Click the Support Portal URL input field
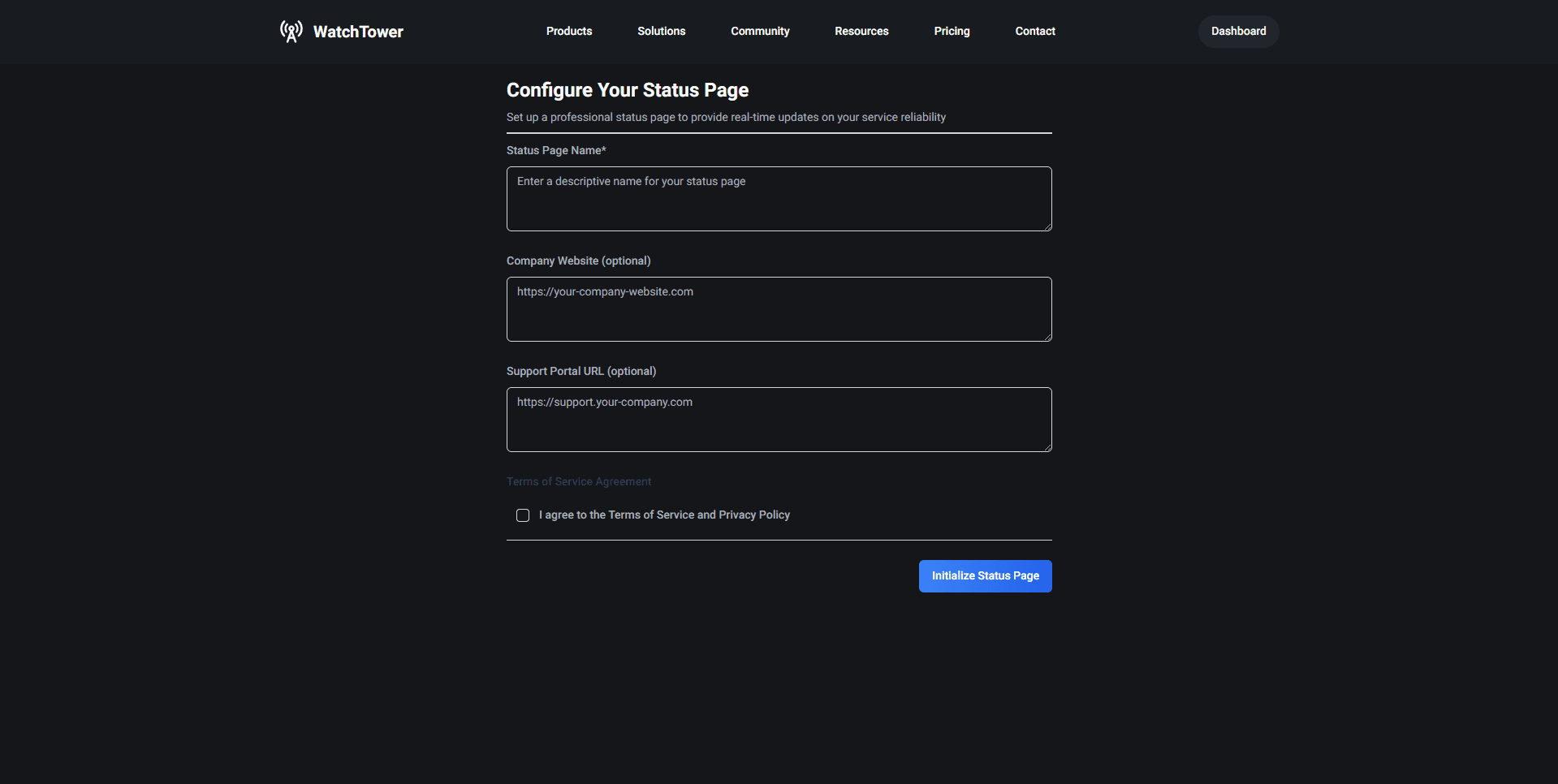 coord(778,420)
